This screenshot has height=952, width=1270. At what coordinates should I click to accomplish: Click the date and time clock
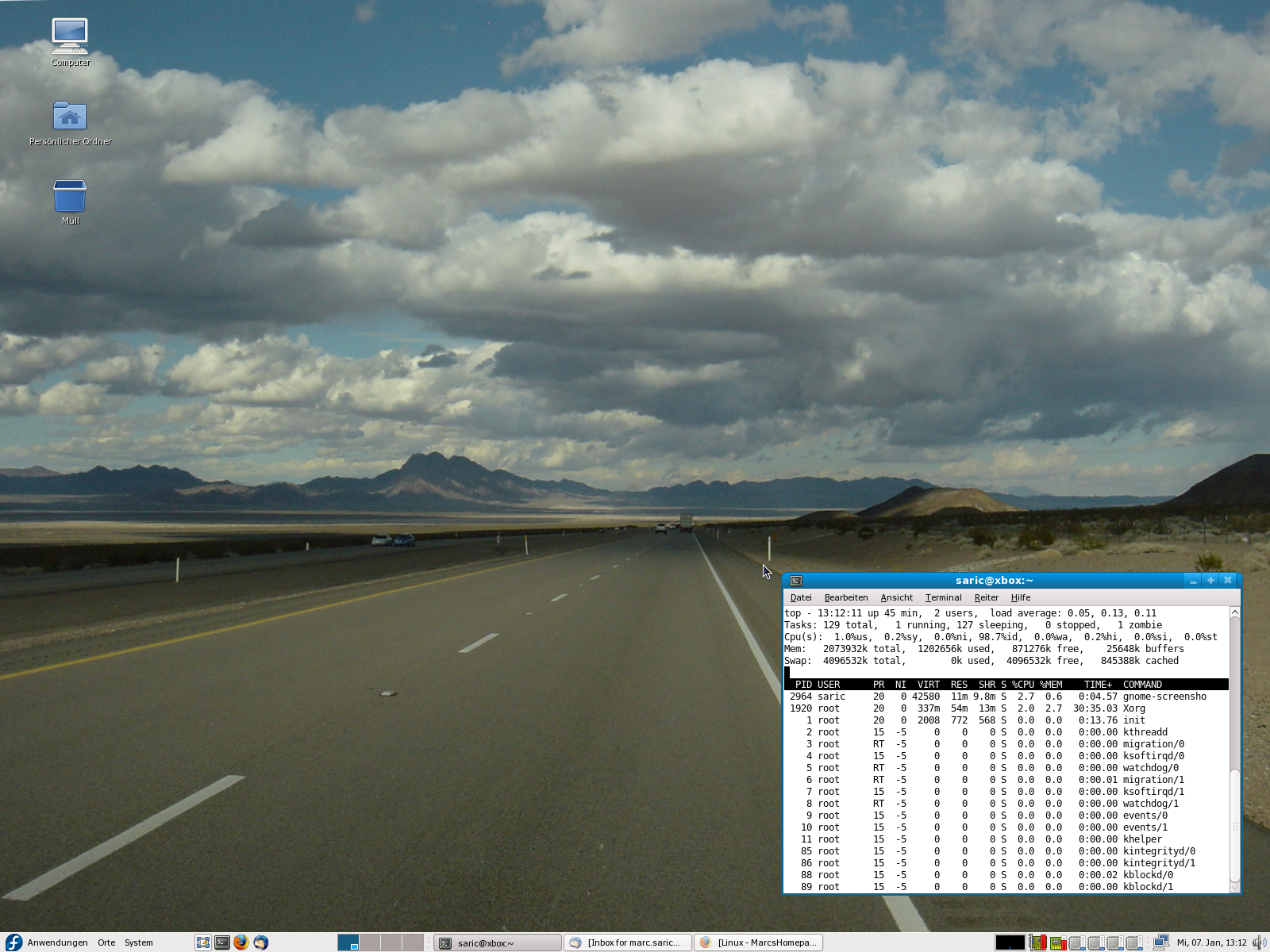(1211, 942)
